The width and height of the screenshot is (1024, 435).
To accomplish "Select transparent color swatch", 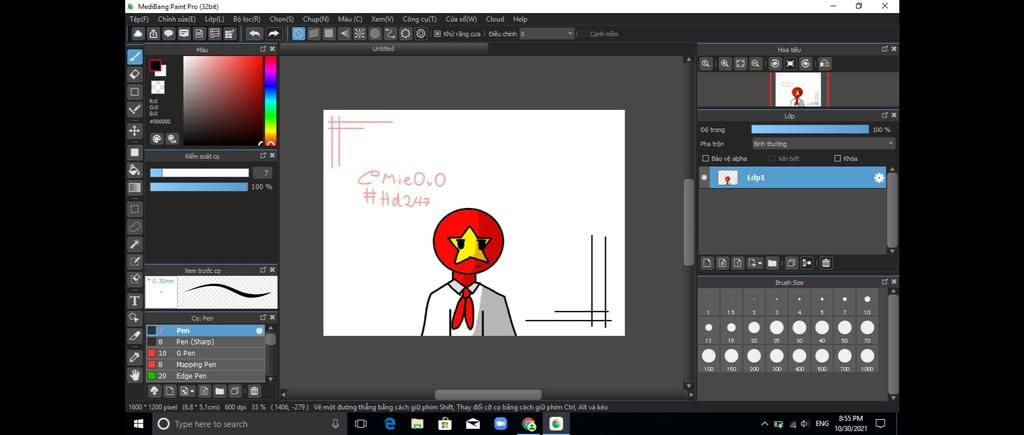I will (157, 88).
